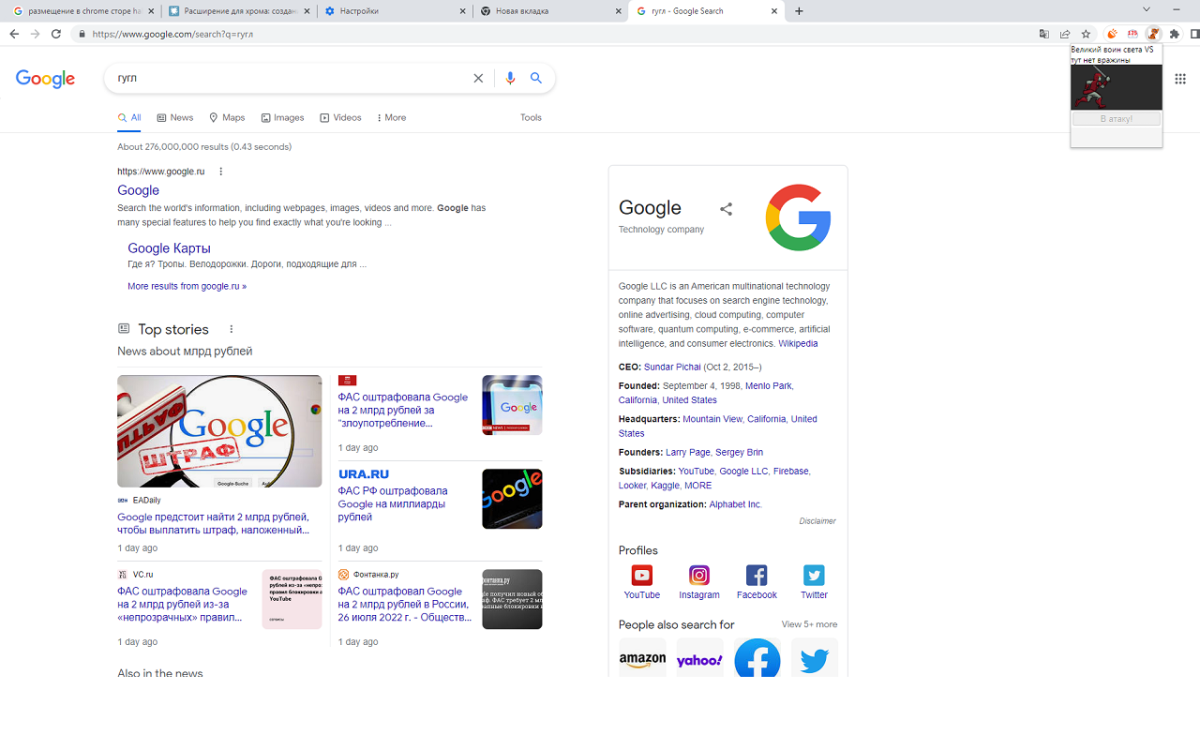Bookmark this page with the star icon
The height and width of the screenshot is (750, 1200).
point(1086,34)
